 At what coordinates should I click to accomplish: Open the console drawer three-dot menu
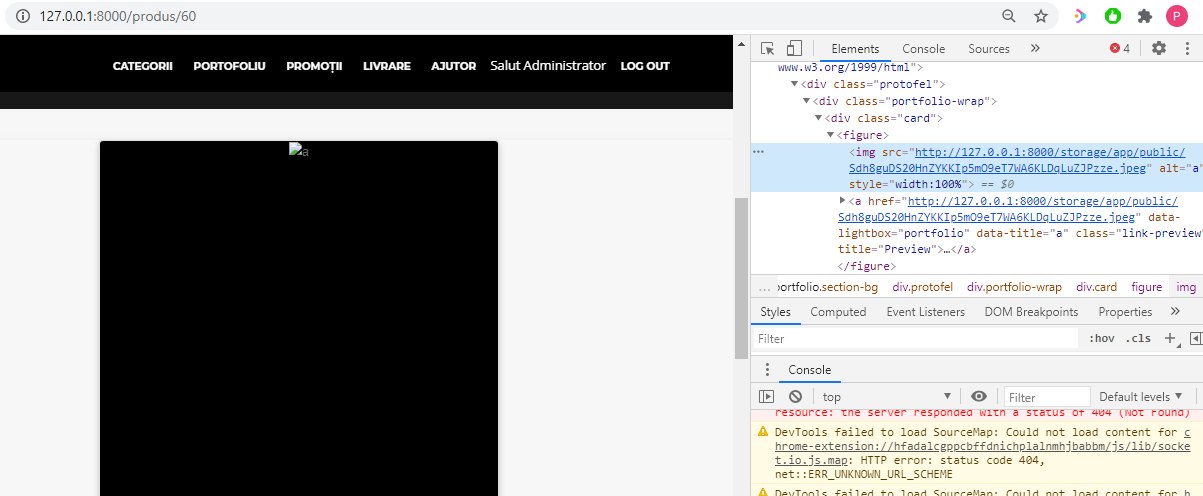pos(767,370)
